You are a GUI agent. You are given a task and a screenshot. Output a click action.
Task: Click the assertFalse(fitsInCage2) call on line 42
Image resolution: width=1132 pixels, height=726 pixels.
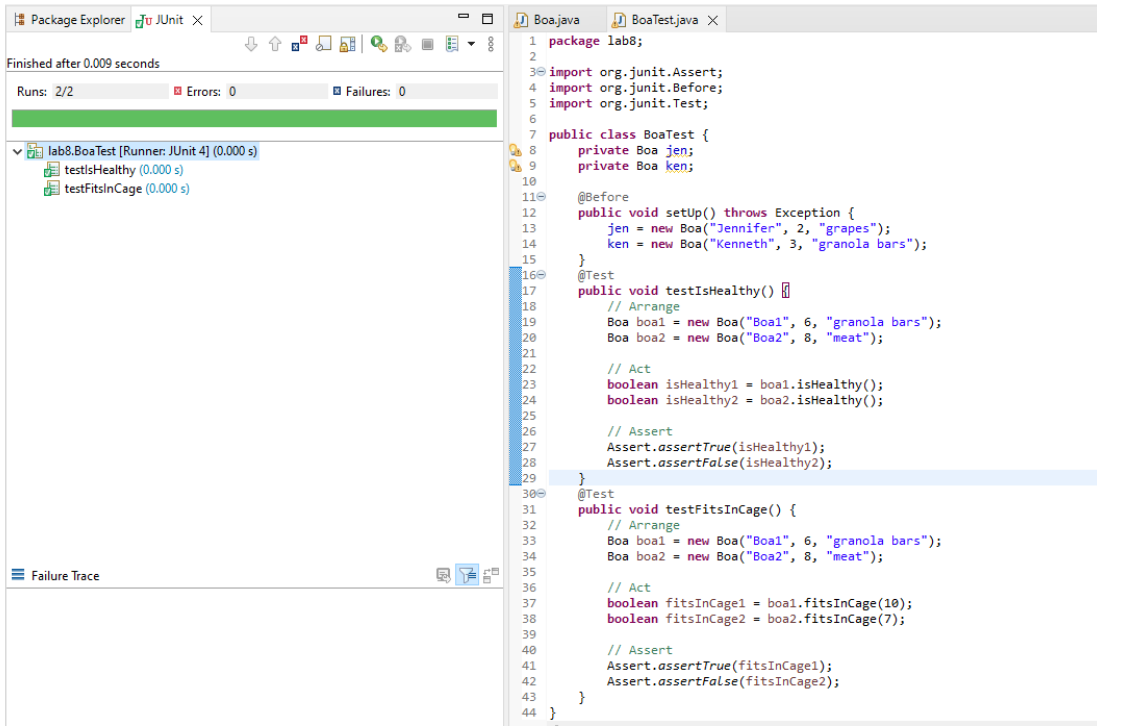[x=749, y=681]
